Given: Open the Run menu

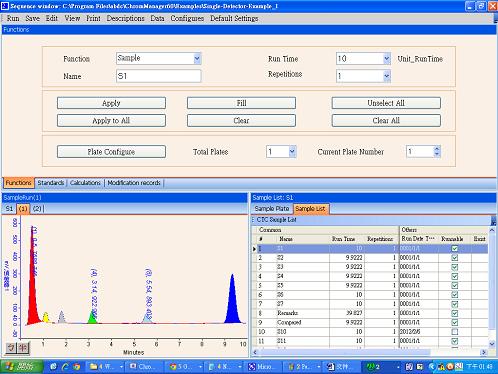Looking at the screenshot, I should [x=13, y=18].
